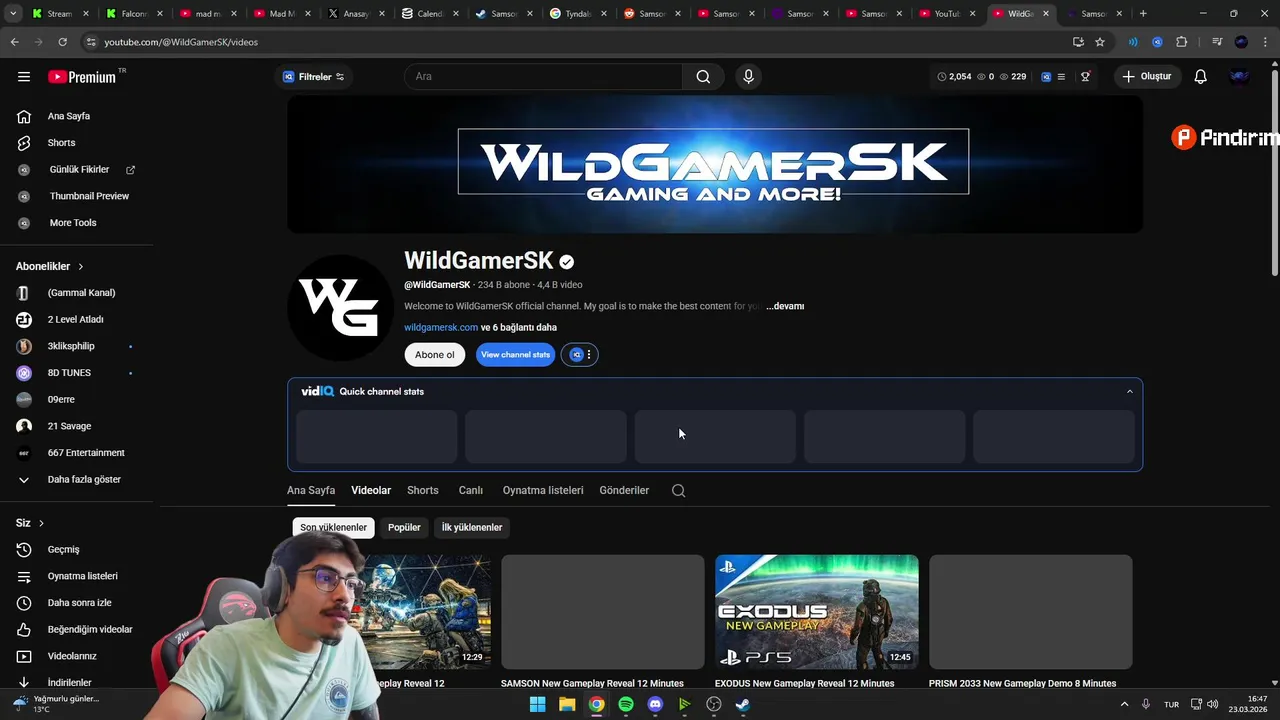Open vidIQ list menu icon in header
The image size is (1280, 720).
point(1061,77)
